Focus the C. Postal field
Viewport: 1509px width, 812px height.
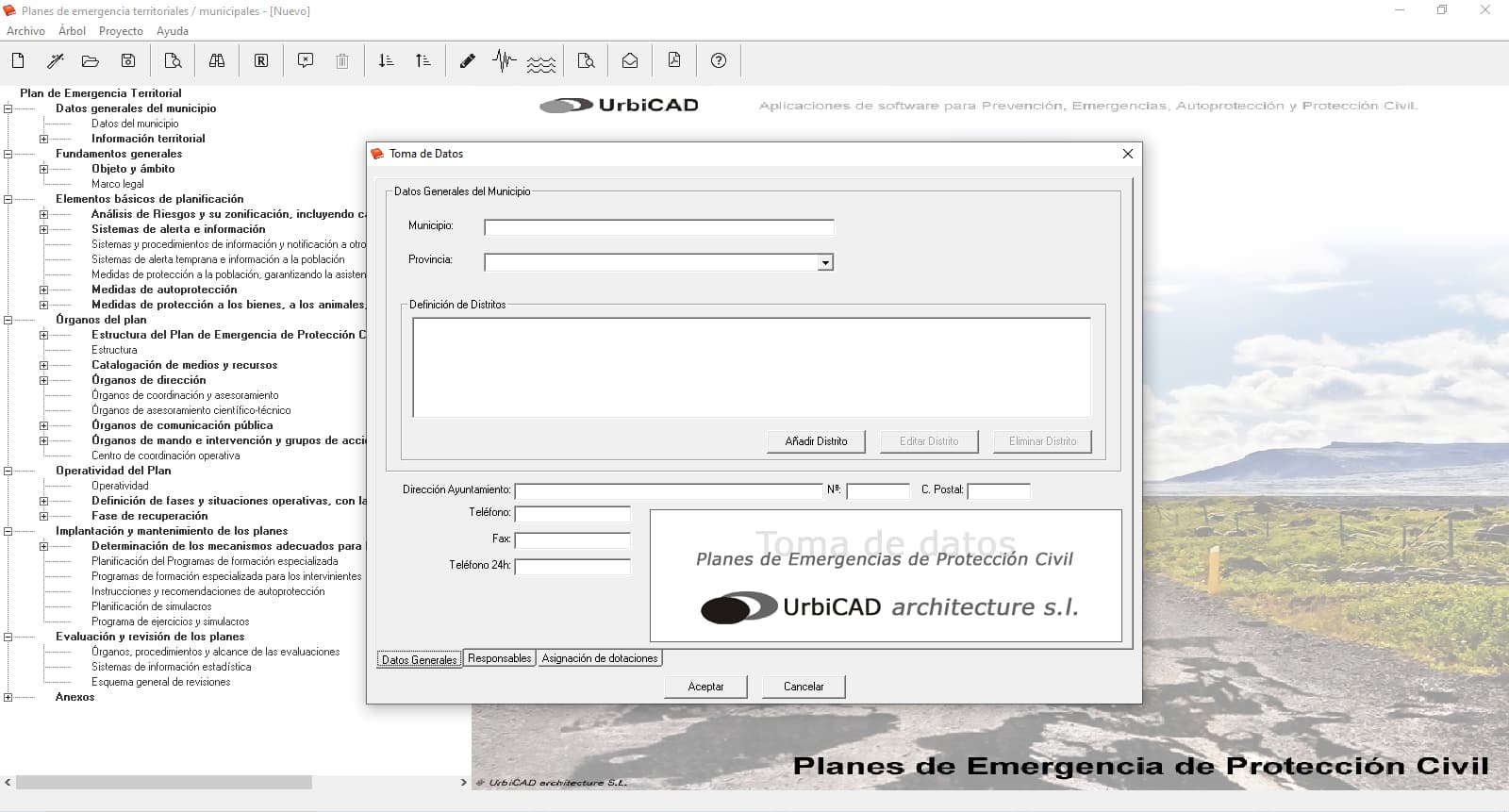click(x=999, y=490)
